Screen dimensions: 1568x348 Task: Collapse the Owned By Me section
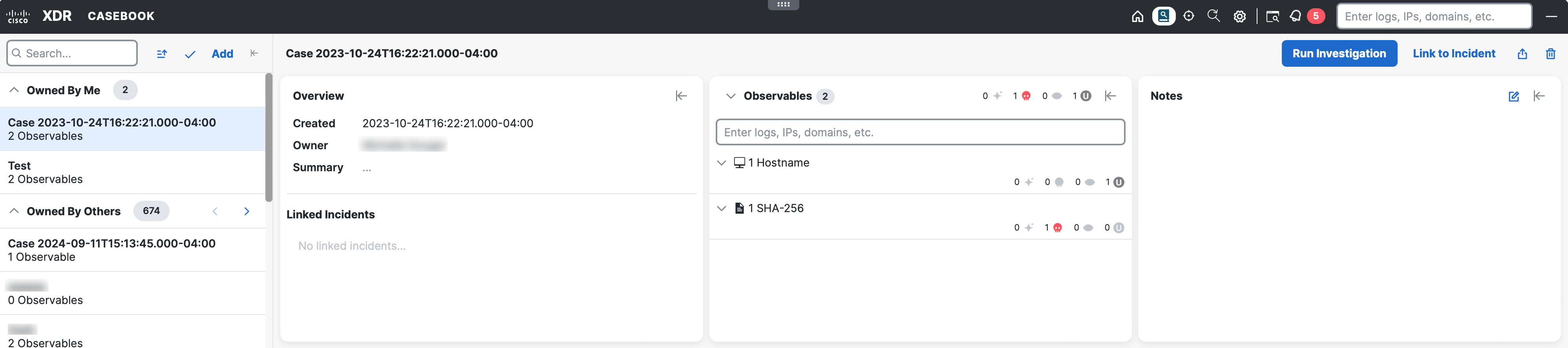click(x=14, y=90)
